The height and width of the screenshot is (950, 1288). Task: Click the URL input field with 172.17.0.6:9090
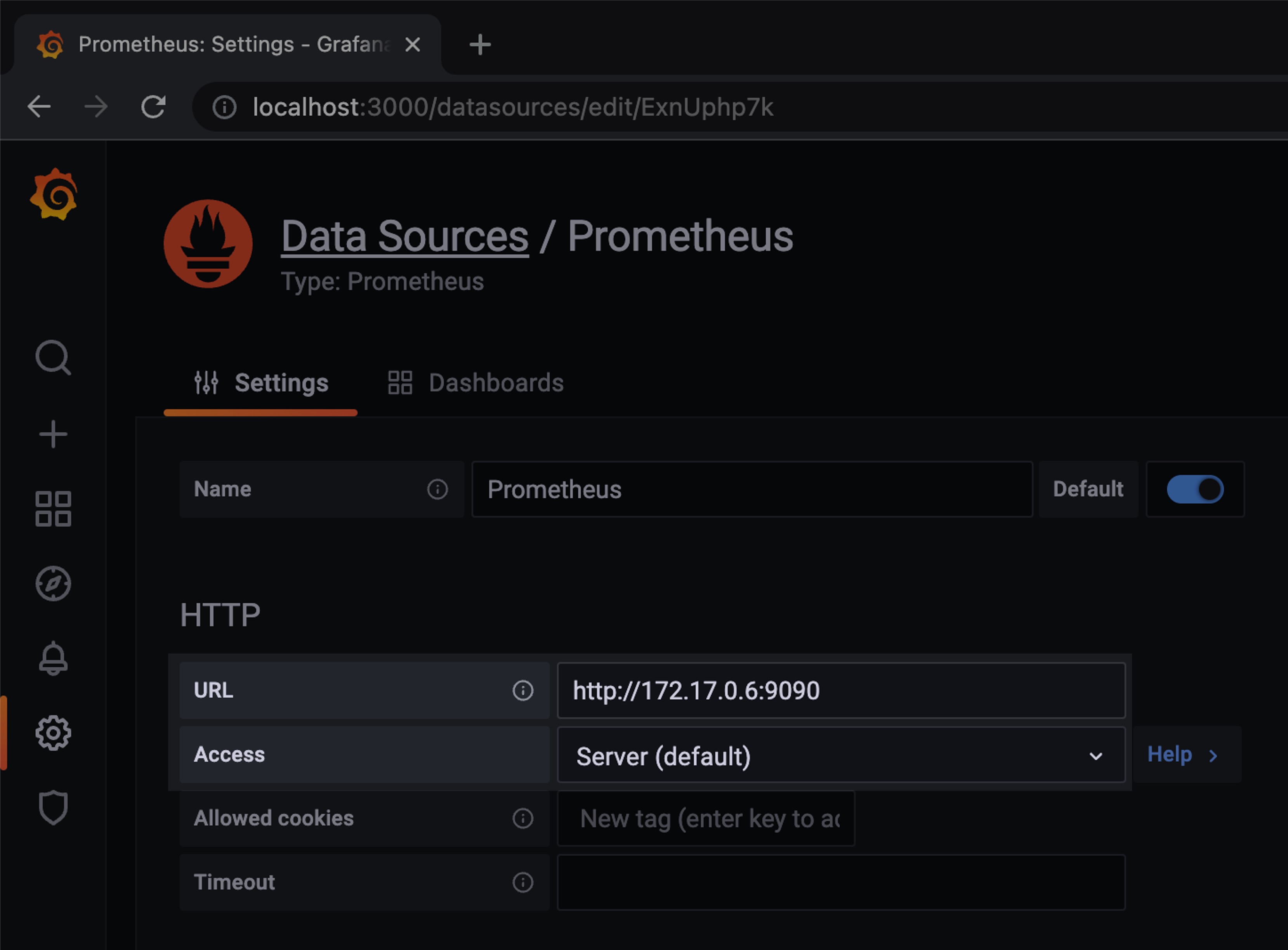point(841,691)
